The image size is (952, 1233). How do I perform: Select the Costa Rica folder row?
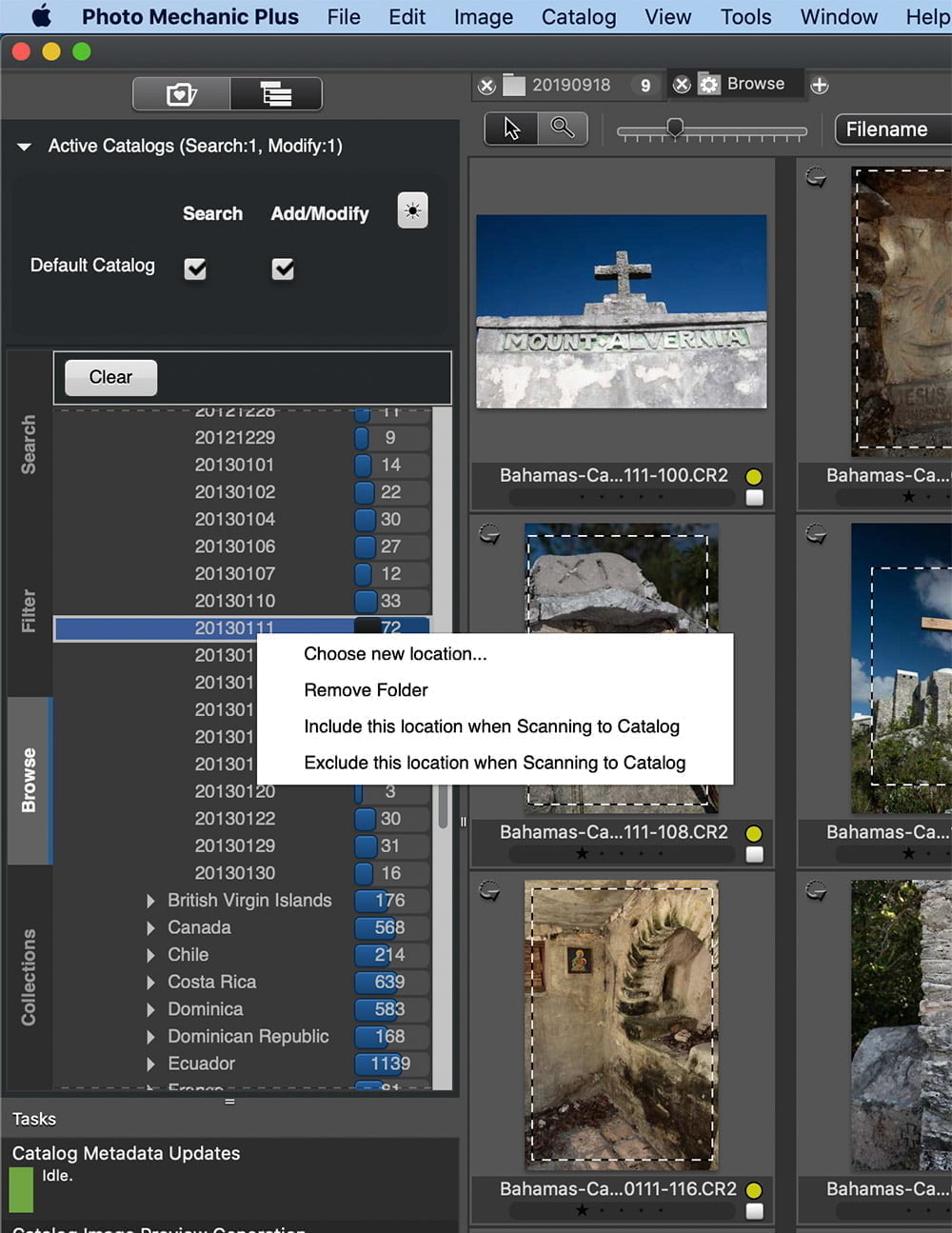coord(243,982)
